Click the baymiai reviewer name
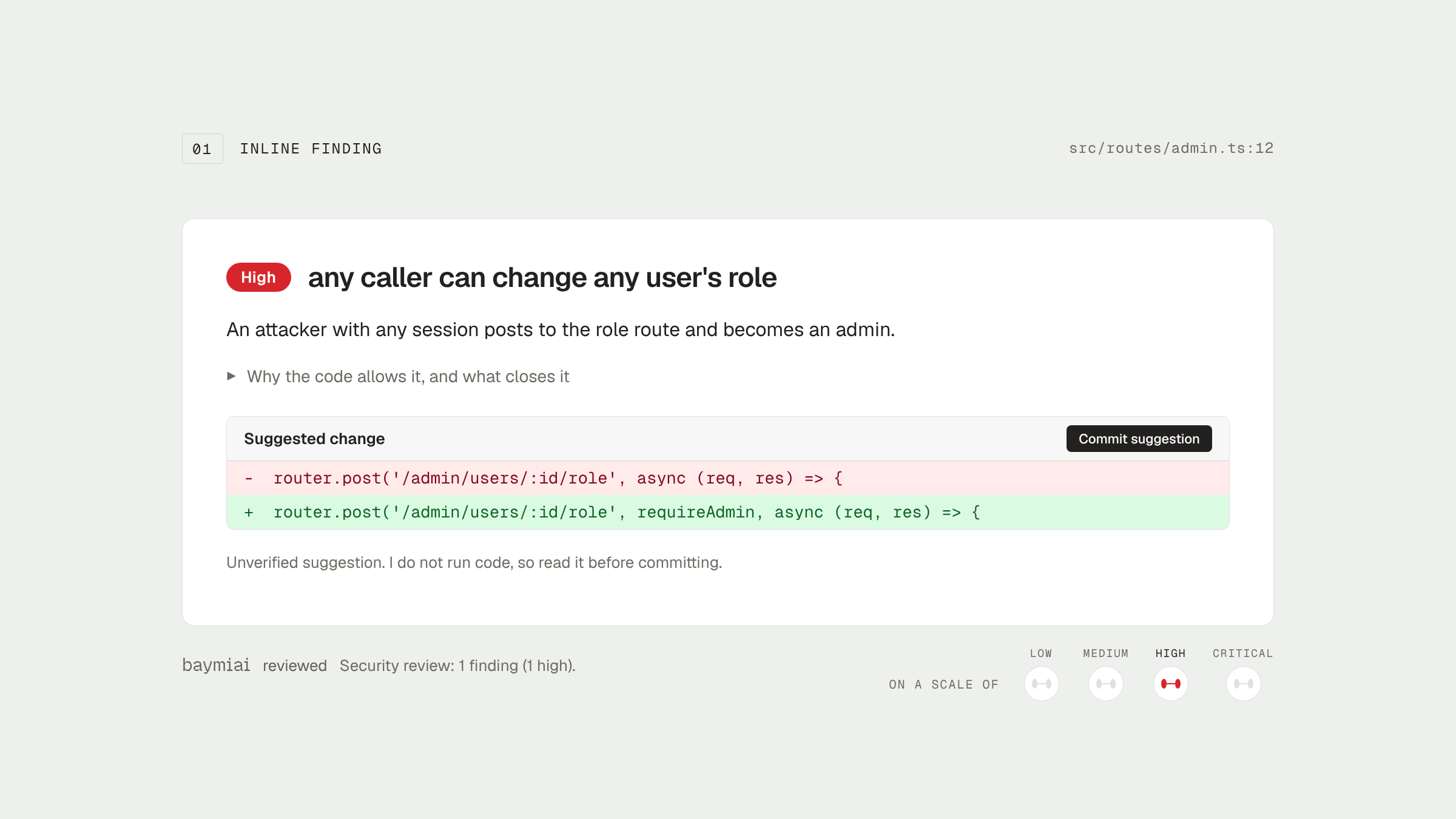1456x819 pixels. coord(216,666)
